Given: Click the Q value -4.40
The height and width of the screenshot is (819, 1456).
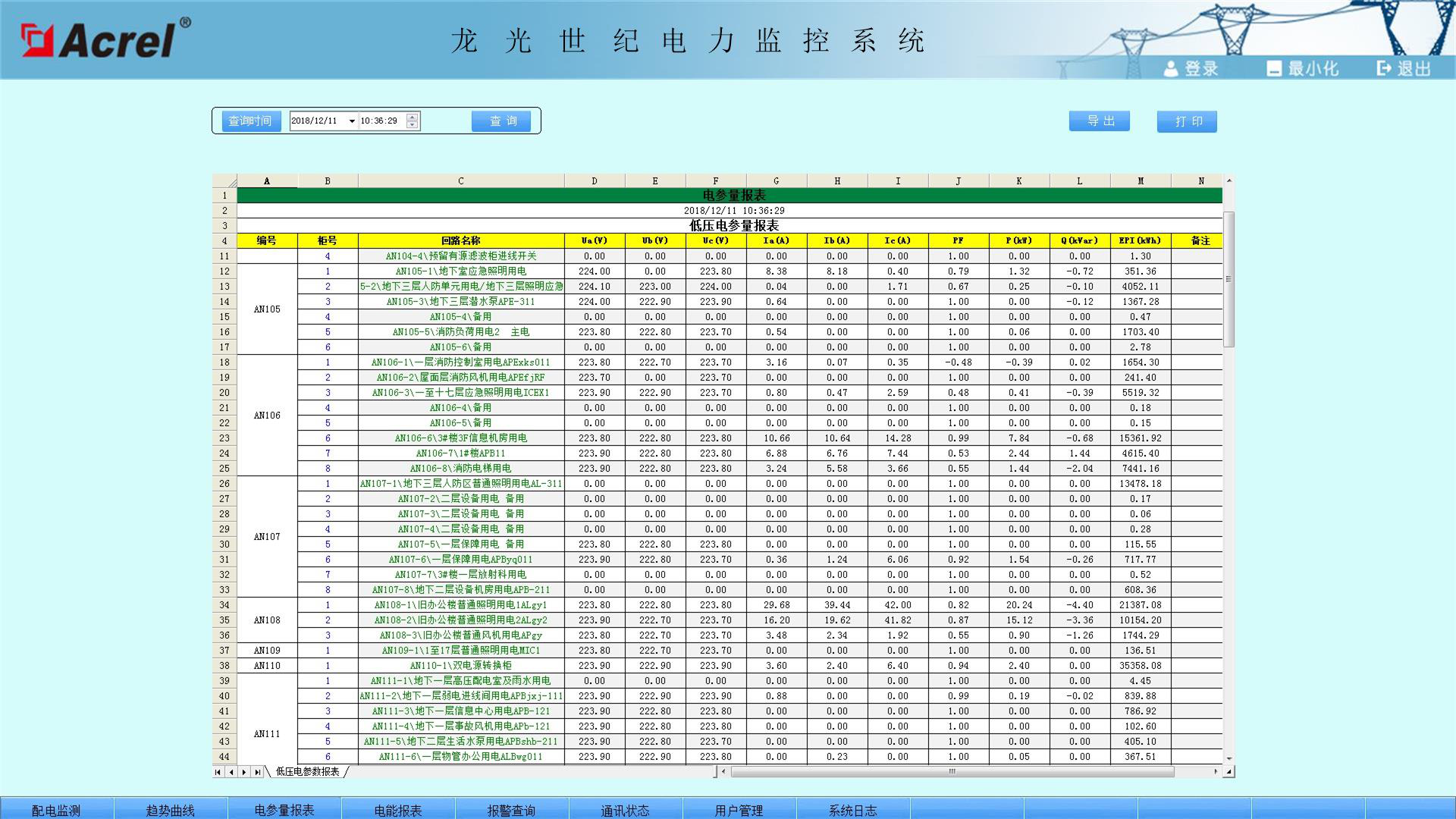Looking at the screenshot, I should click(x=1080, y=605).
